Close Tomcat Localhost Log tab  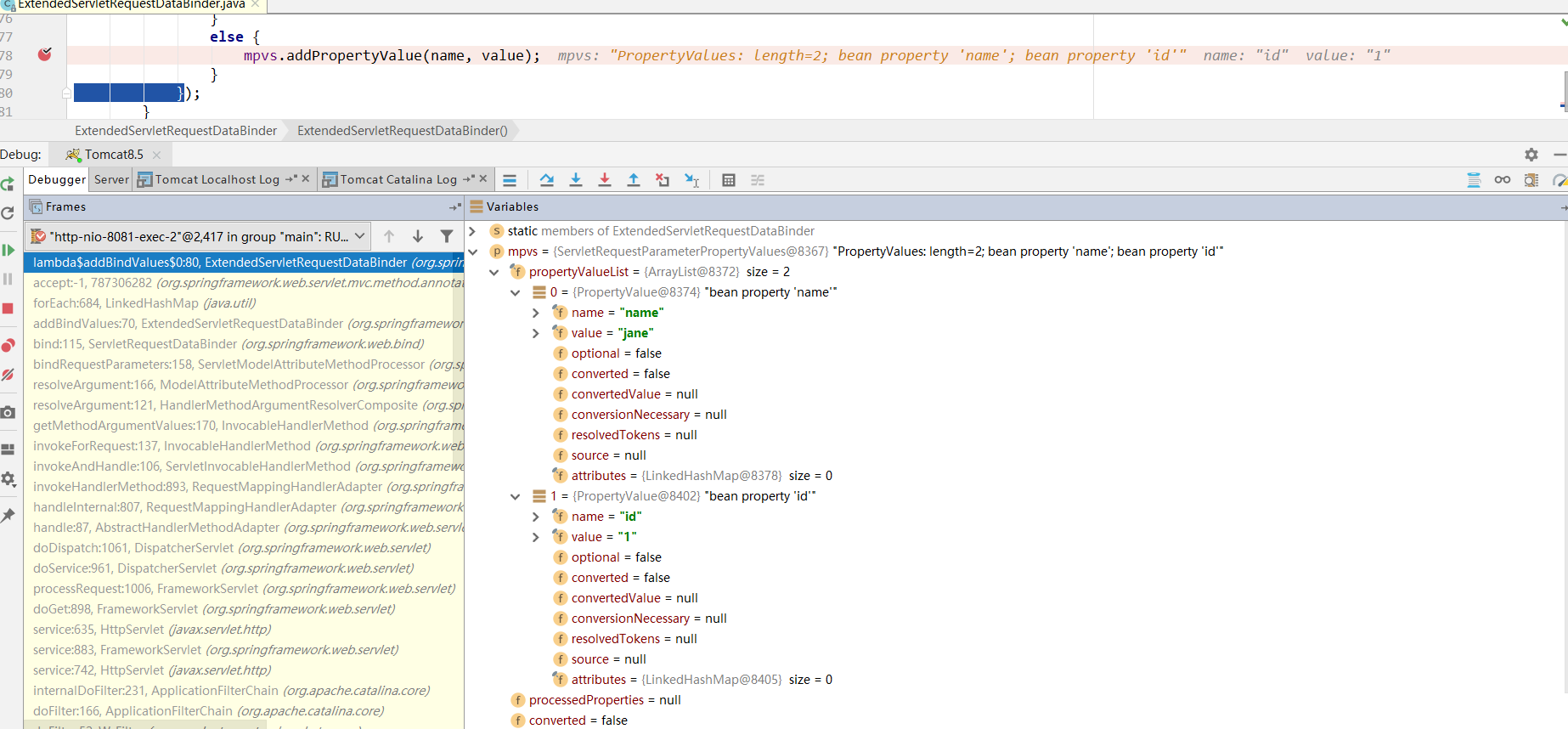pos(306,178)
